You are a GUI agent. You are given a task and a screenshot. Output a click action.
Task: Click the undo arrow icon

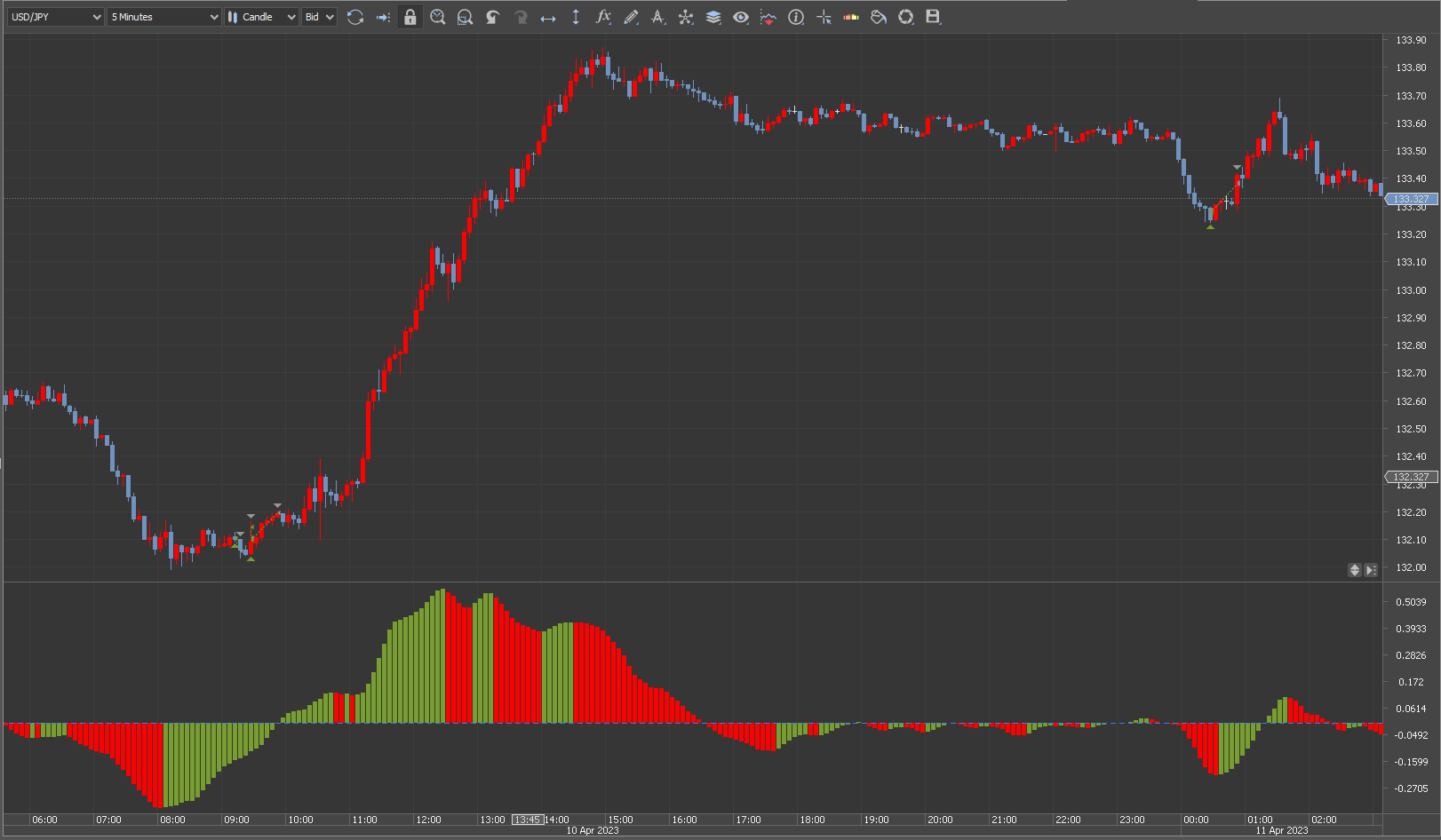[492, 17]
